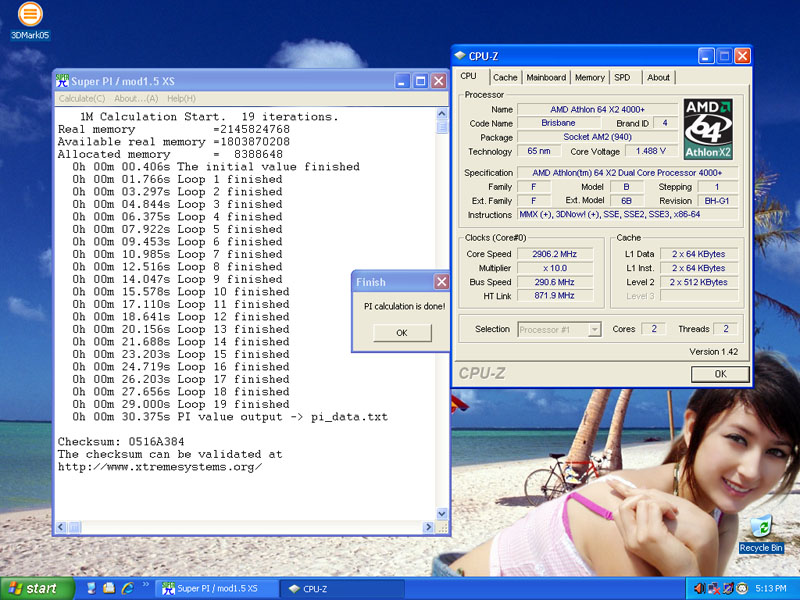Open the About...(A) menu
The width and height of the screenshot is (800, 600).
[x=136, y=98]
